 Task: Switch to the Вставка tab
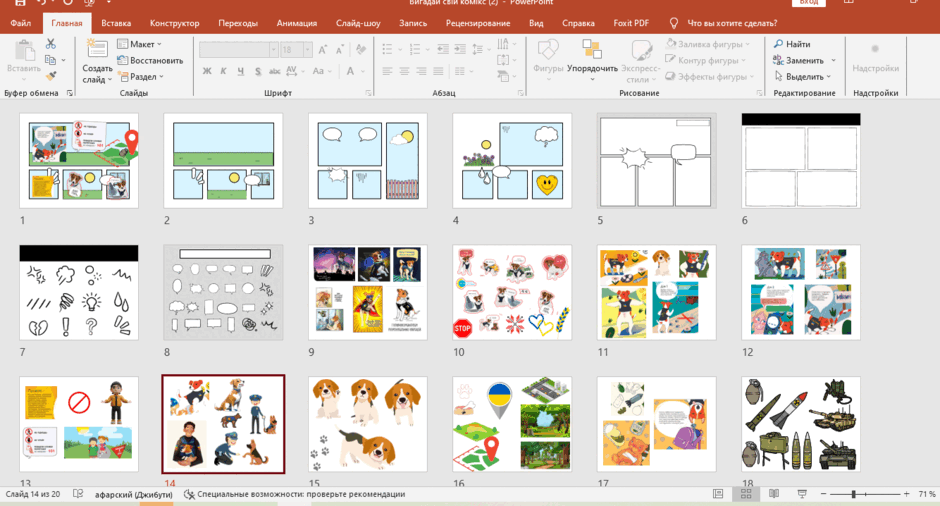tap(116, 23)
